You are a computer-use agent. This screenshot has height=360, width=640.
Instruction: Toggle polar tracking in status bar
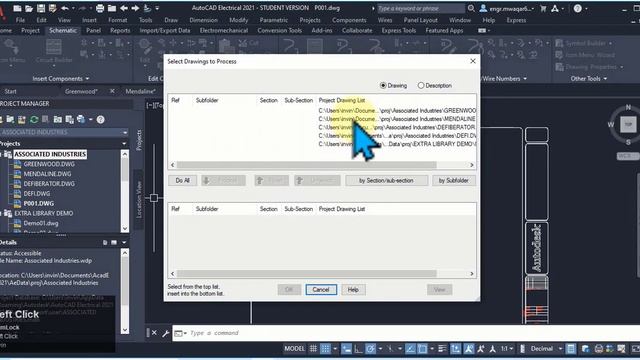[370, 349]
